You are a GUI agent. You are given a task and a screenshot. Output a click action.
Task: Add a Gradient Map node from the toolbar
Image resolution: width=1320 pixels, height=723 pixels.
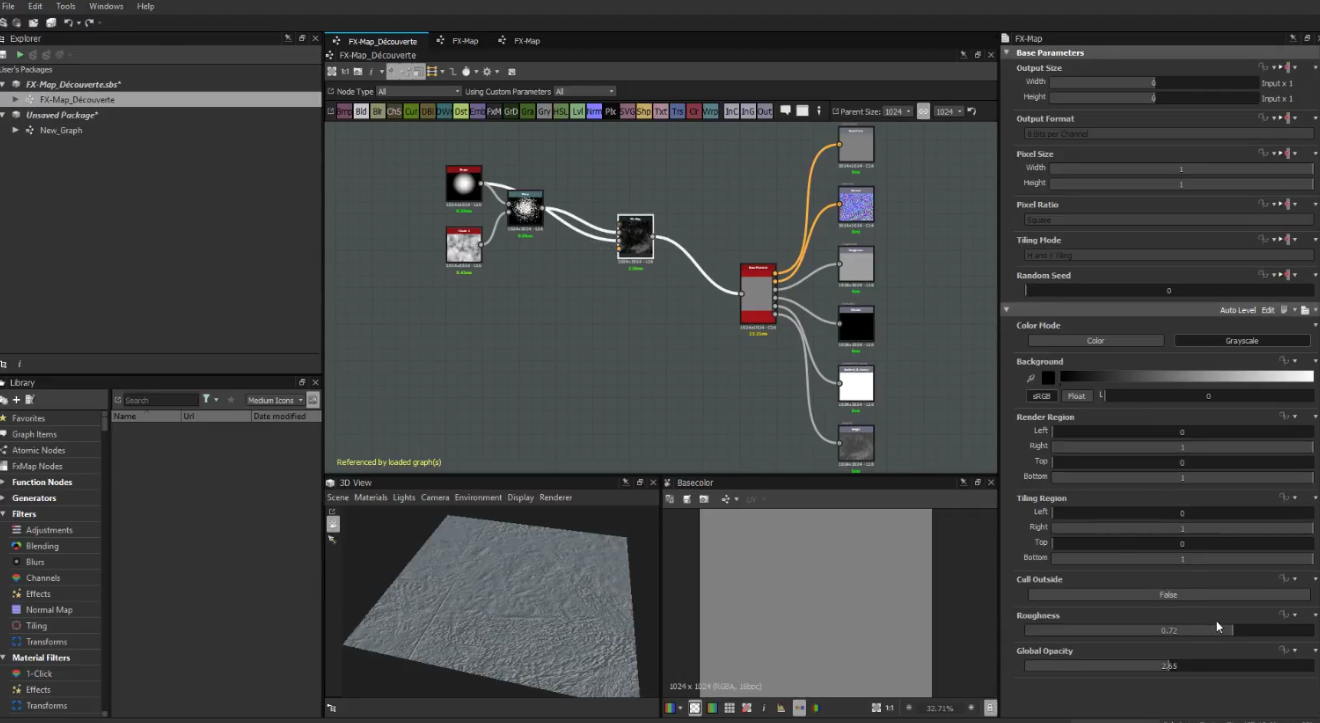pyautogui.click(x=528, y=111)
